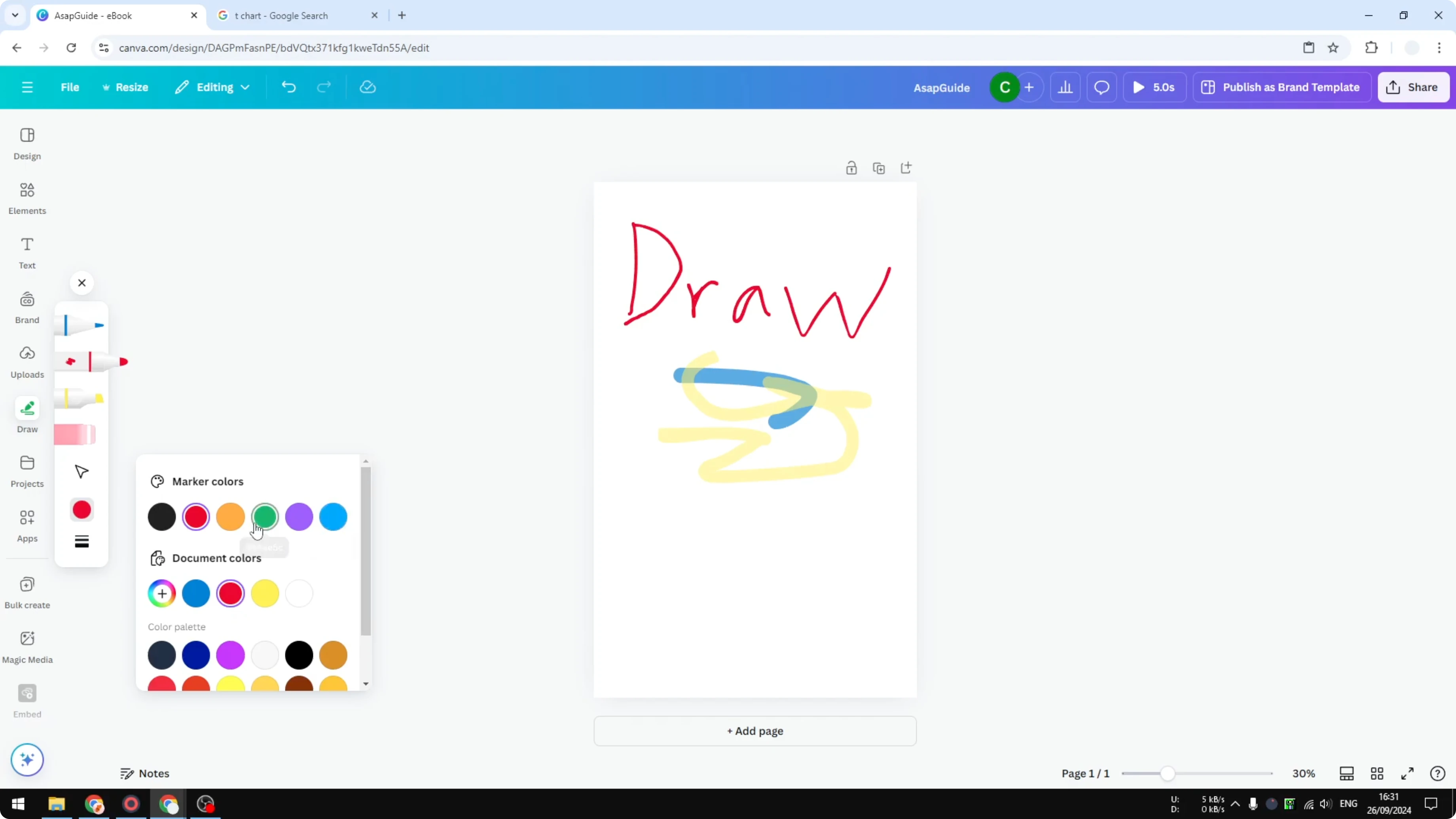
Task: Click the Share button
Action: tap(1413, 87)
